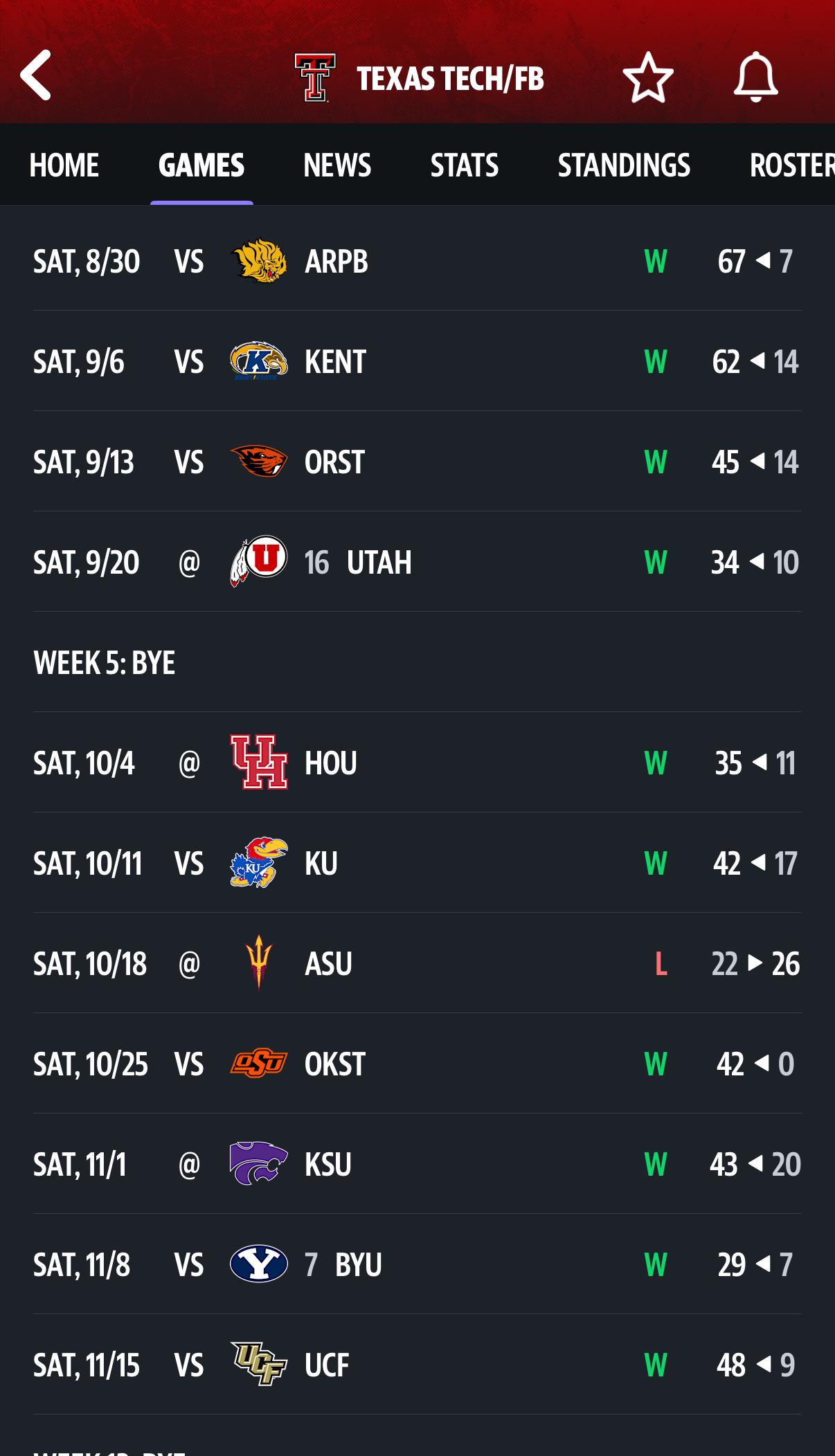This screenshot has width=835, height=1456.
Task: Tap the Oregon State beaver logo
Action: pyautogui.click(x=259, y=462)
